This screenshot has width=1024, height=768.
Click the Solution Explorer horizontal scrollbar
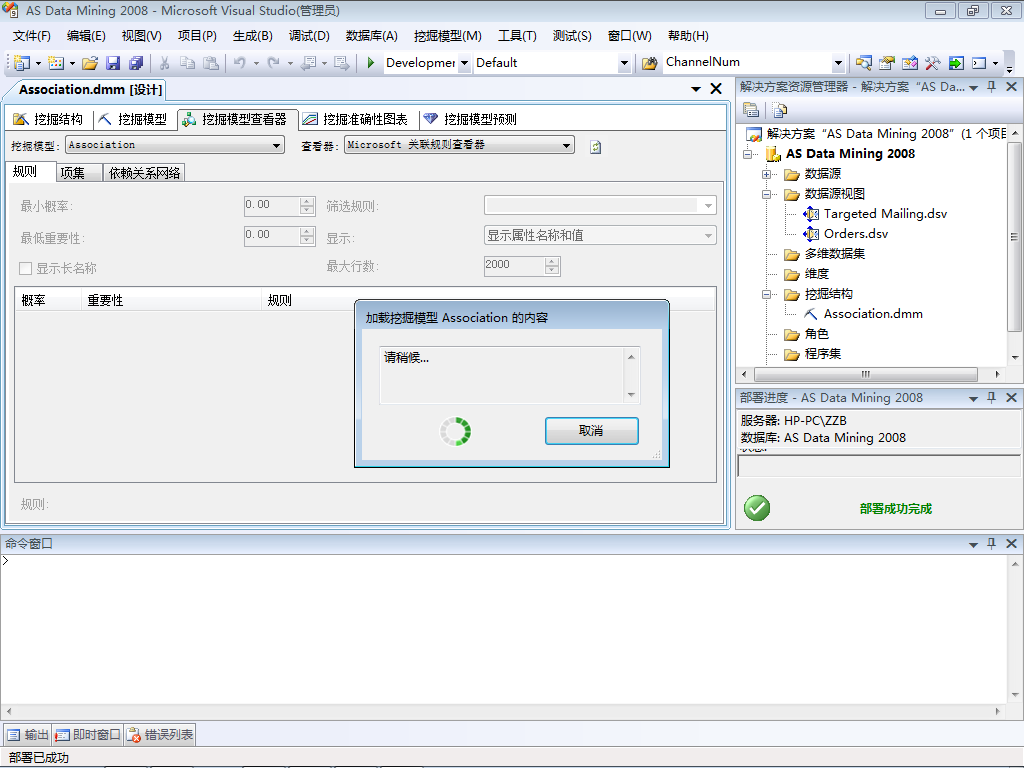click(x=865, y=374)
